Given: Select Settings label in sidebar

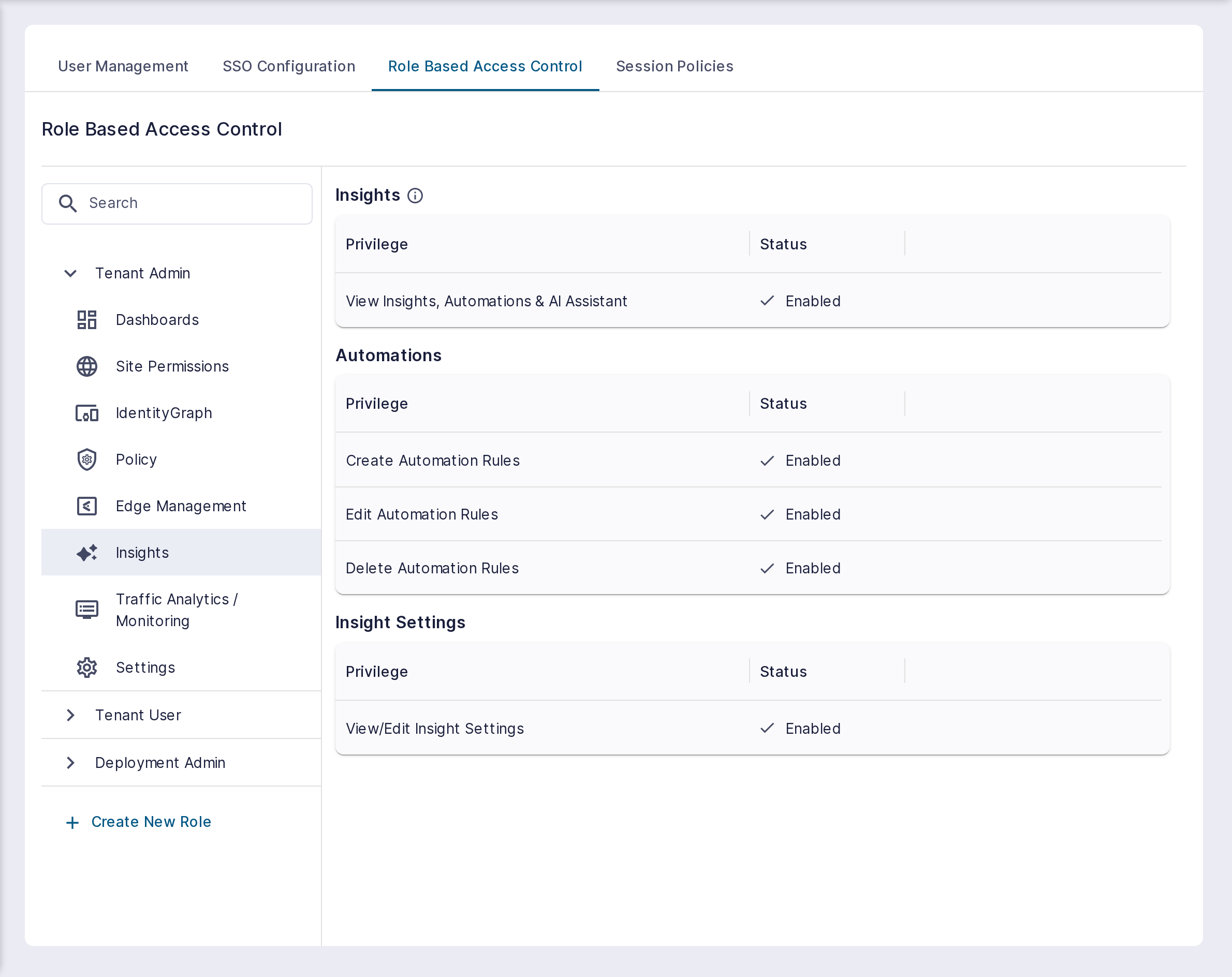Looking at the screenshot, I should click(x=145, y=668).
